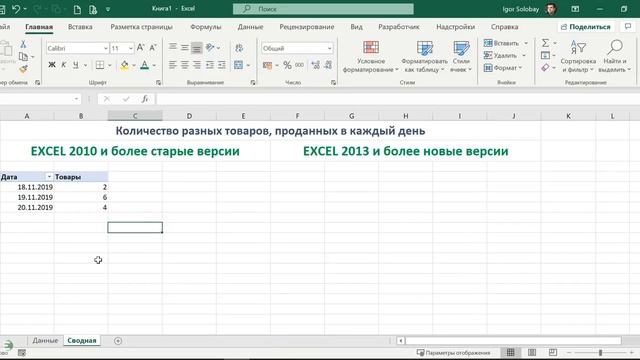Switch to the Рецензирование tab
The image size is (640, 360).
pyautogui.click(x=307, y=27)
